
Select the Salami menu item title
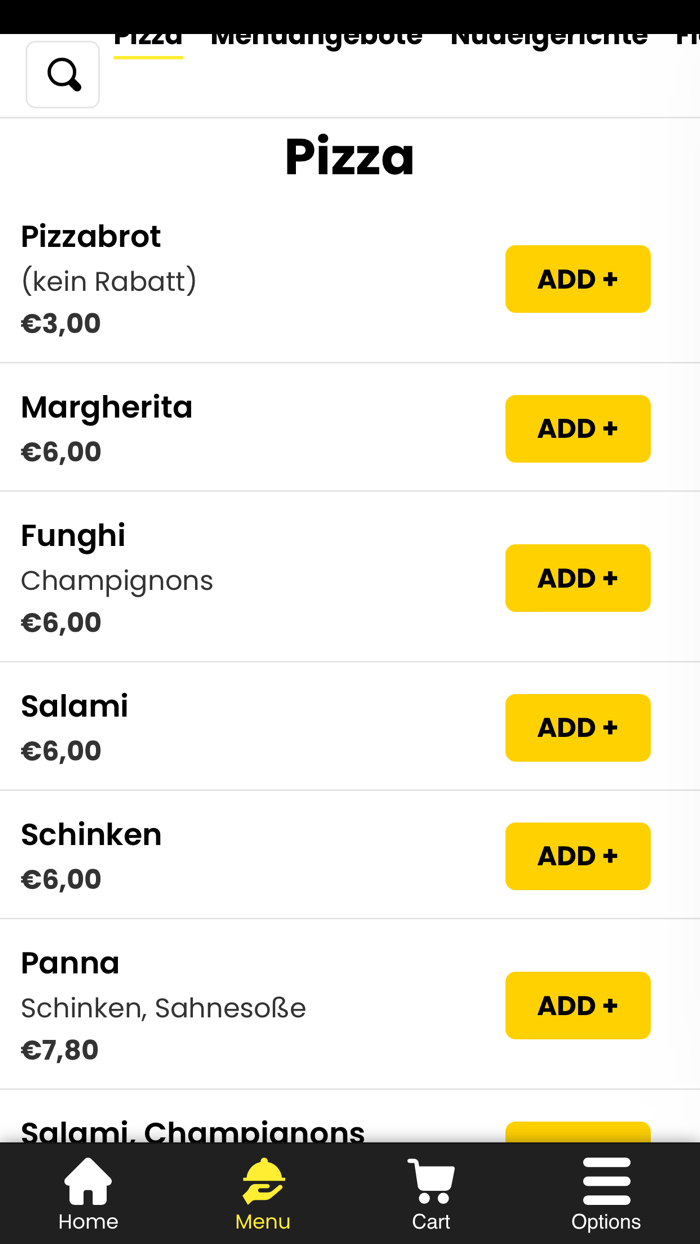click(75, 706)
